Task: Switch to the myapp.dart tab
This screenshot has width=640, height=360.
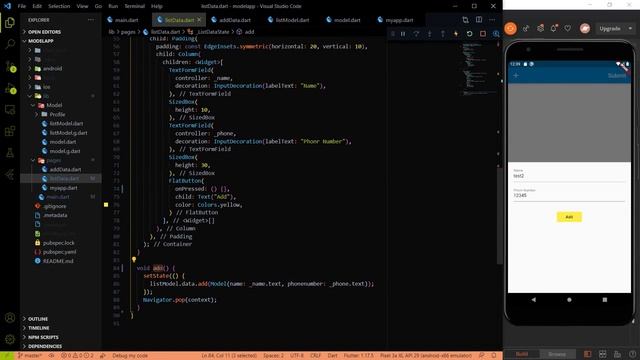Action: pyautogui.click(x=399, y=20)
